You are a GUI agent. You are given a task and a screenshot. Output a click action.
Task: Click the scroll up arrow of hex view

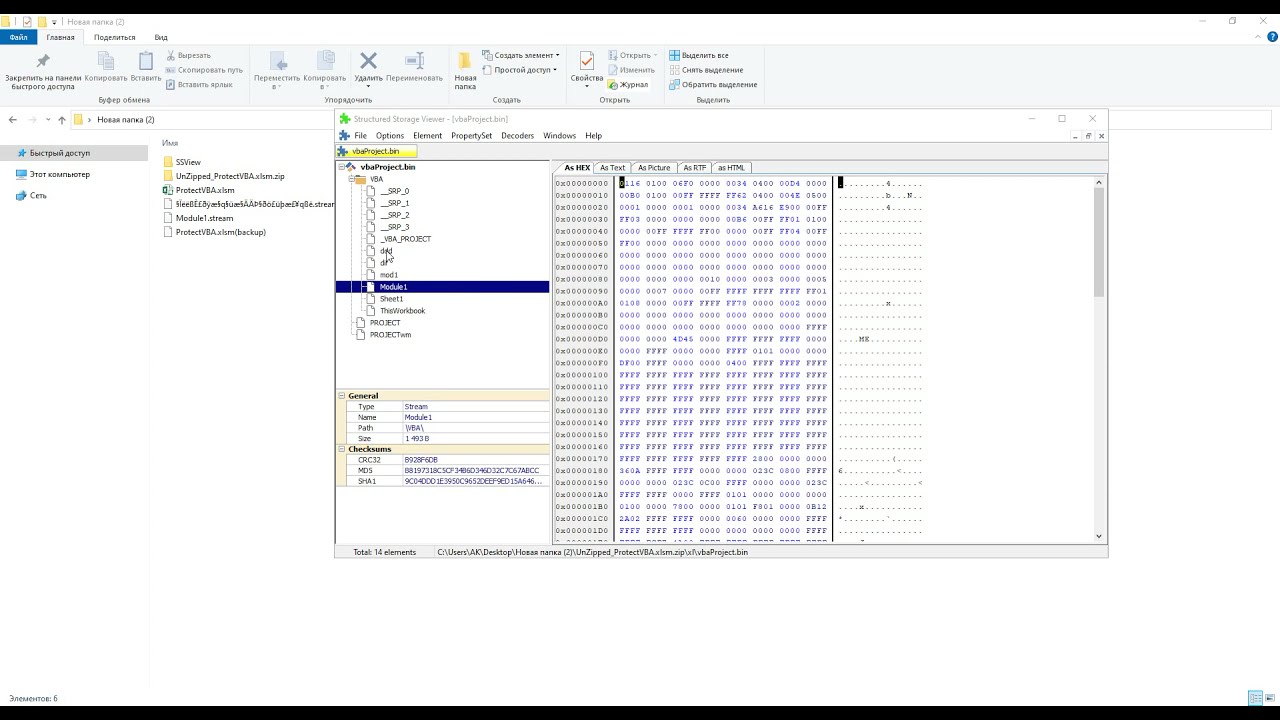click(1099, 183)
